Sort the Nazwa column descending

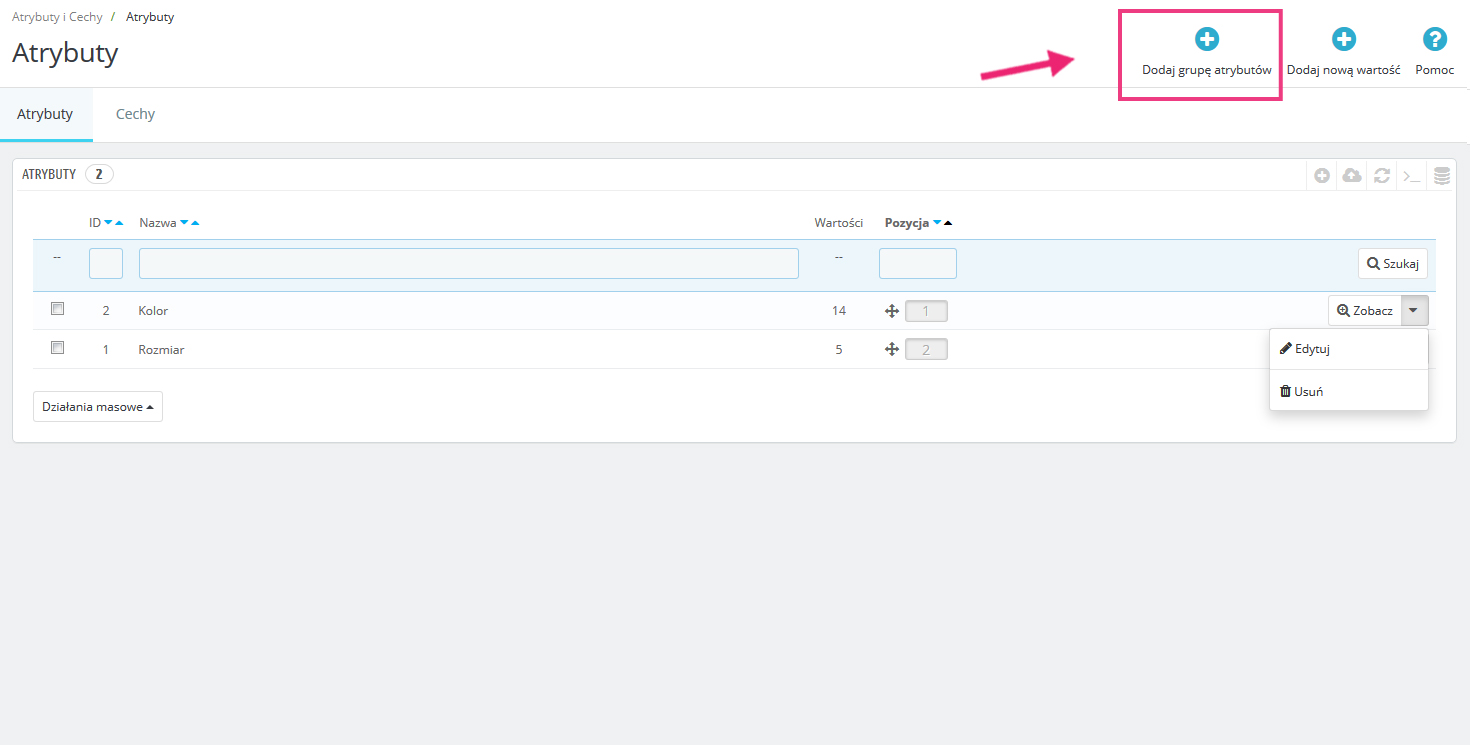point(184,223)
